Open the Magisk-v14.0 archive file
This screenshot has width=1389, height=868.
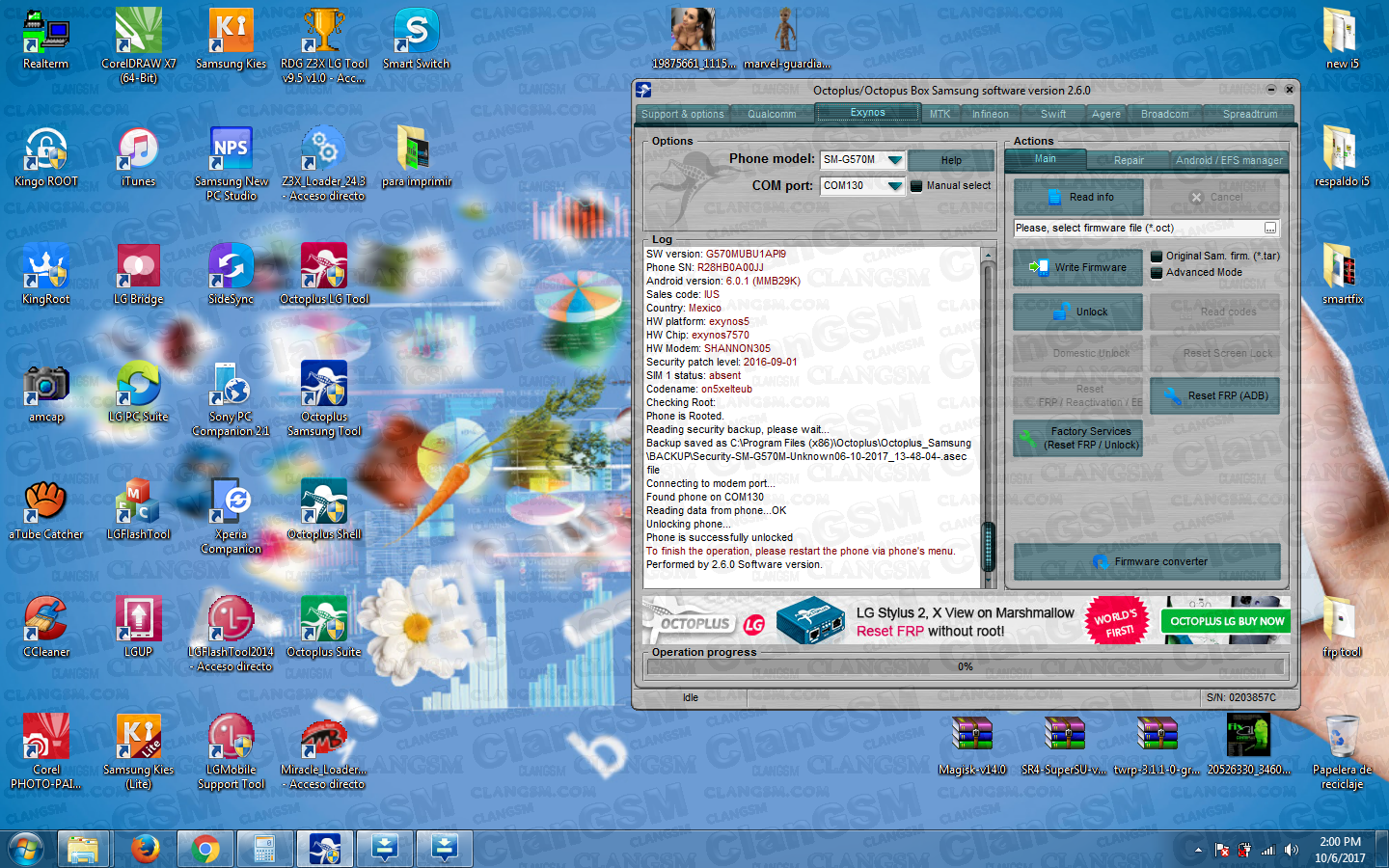[x=972, y=745]
